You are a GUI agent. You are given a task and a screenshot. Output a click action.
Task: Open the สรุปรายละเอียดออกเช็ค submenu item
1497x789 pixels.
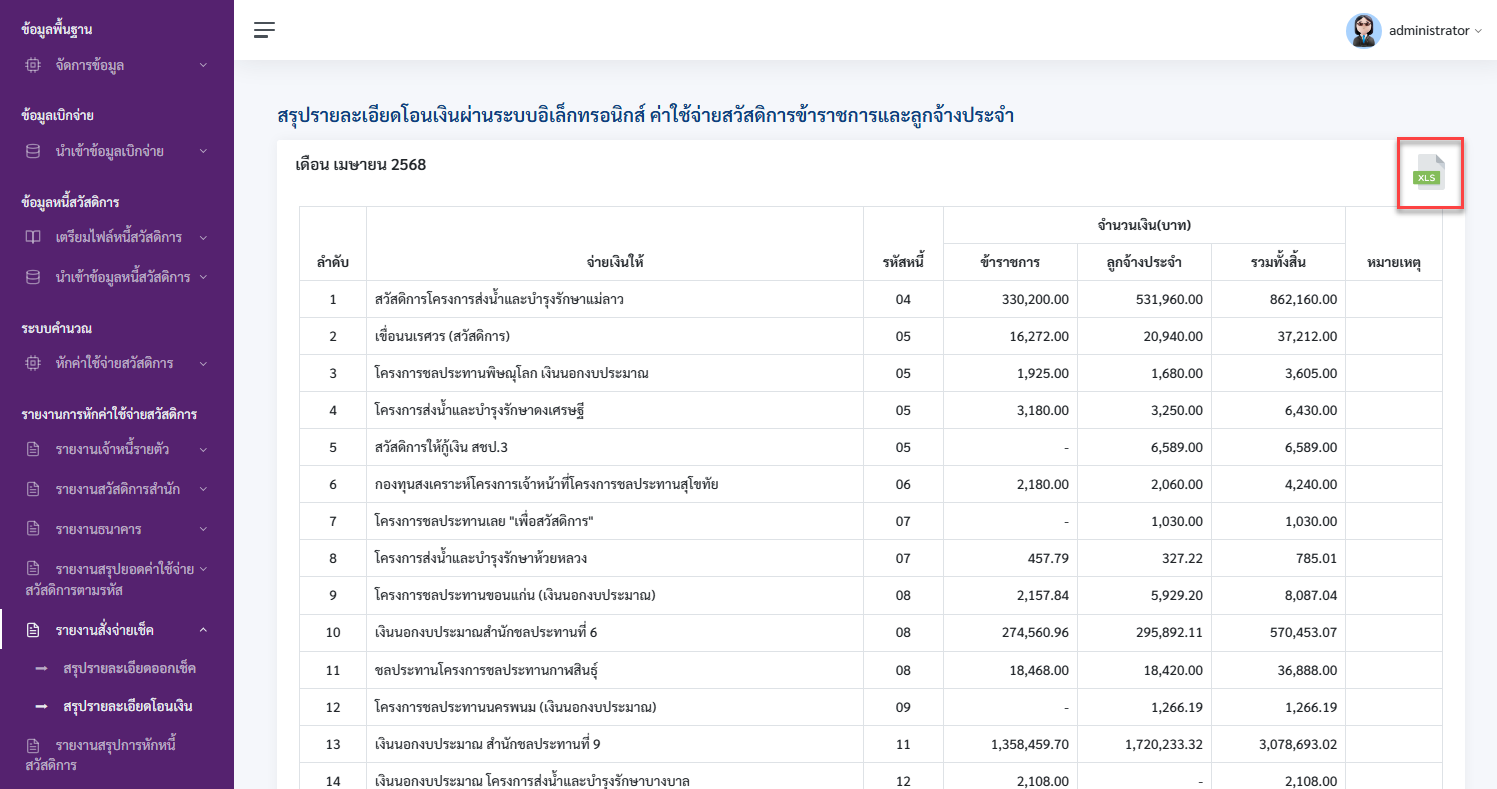[x=129, y=668]
